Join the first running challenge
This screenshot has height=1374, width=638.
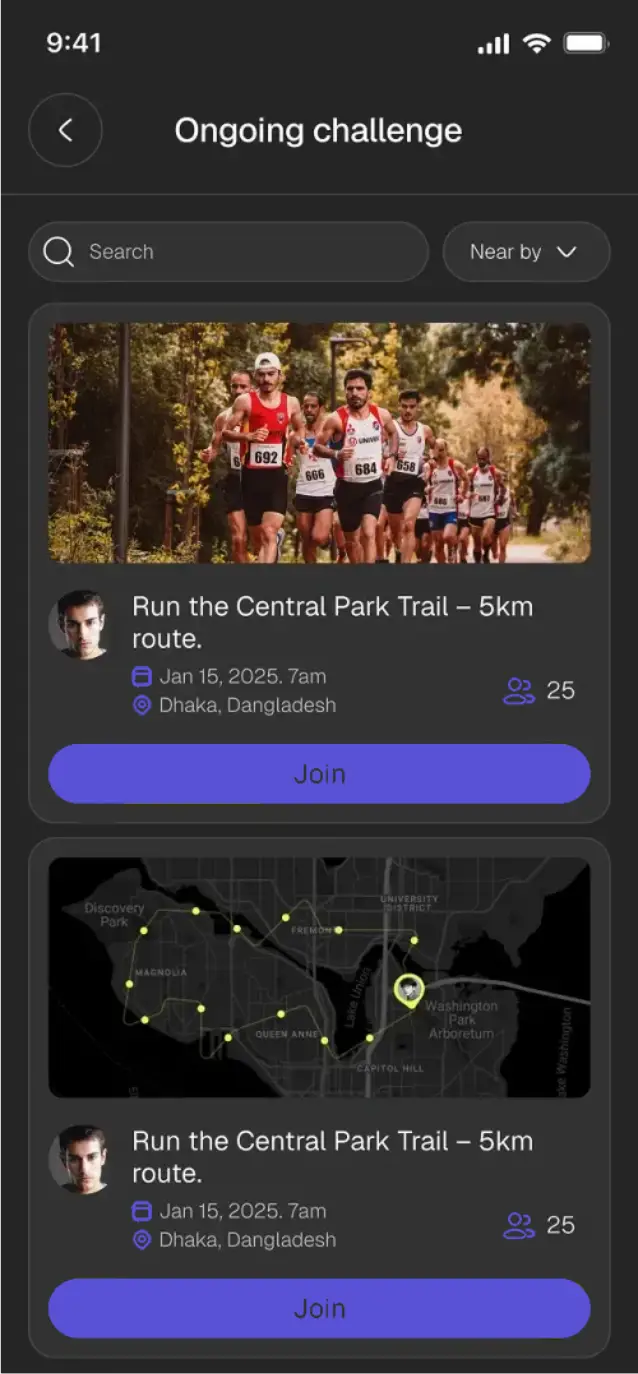tap(319, 774)
